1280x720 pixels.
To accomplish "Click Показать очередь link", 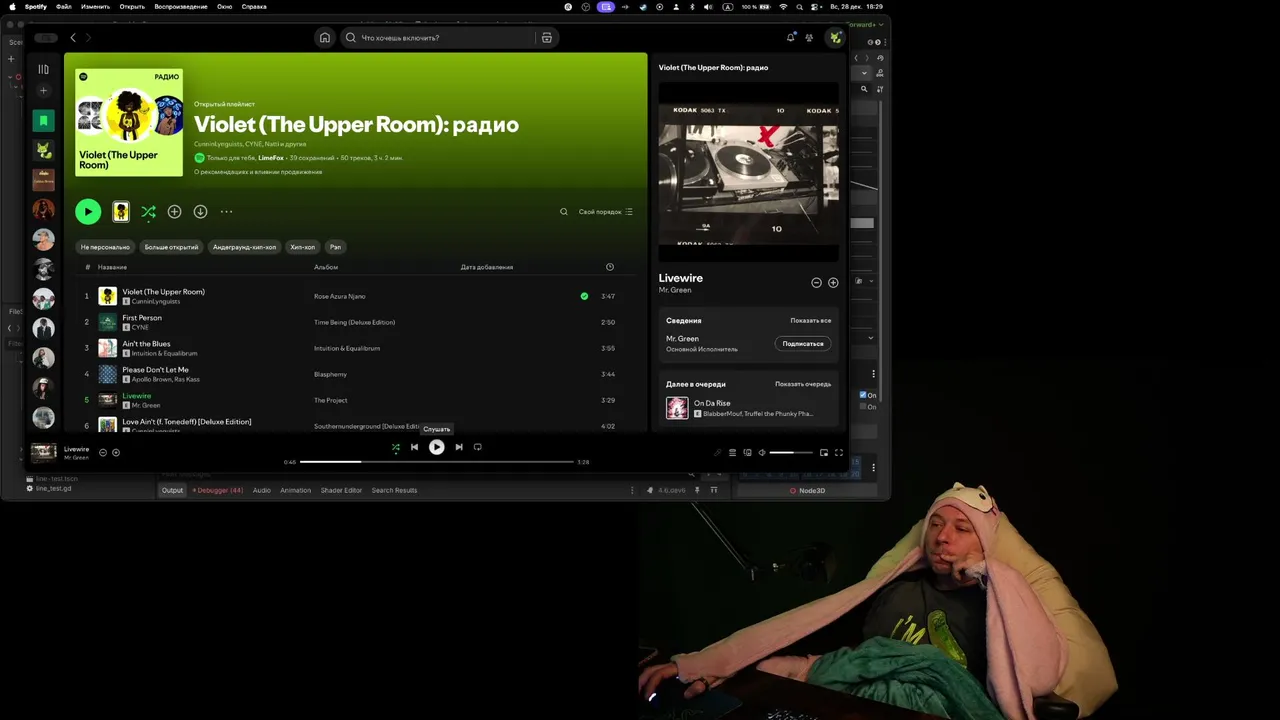I will click(803, 384).
